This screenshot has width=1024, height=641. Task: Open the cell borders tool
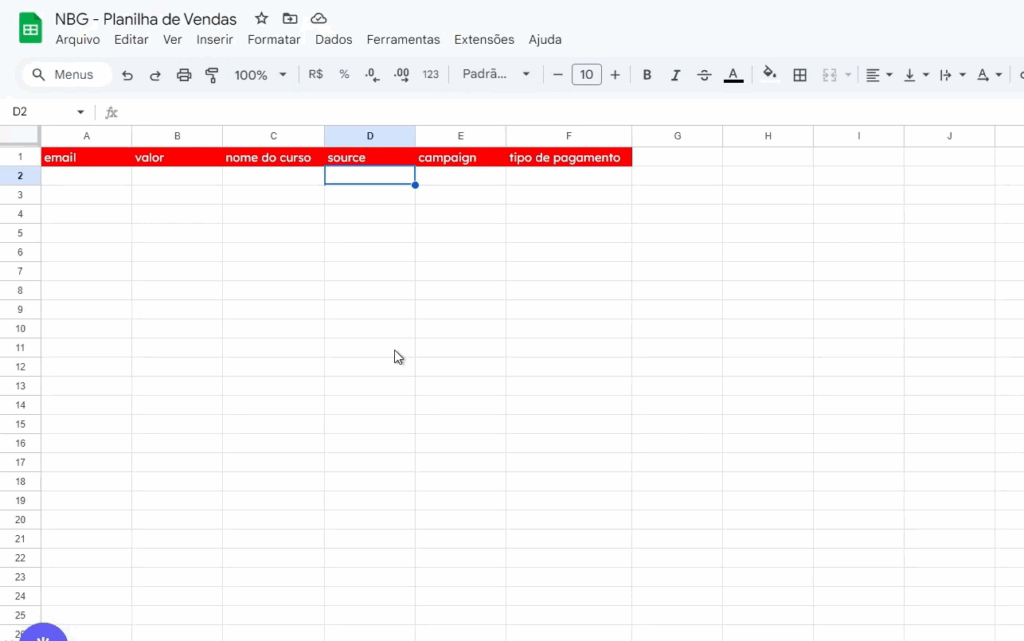click(x=800, y=75)
